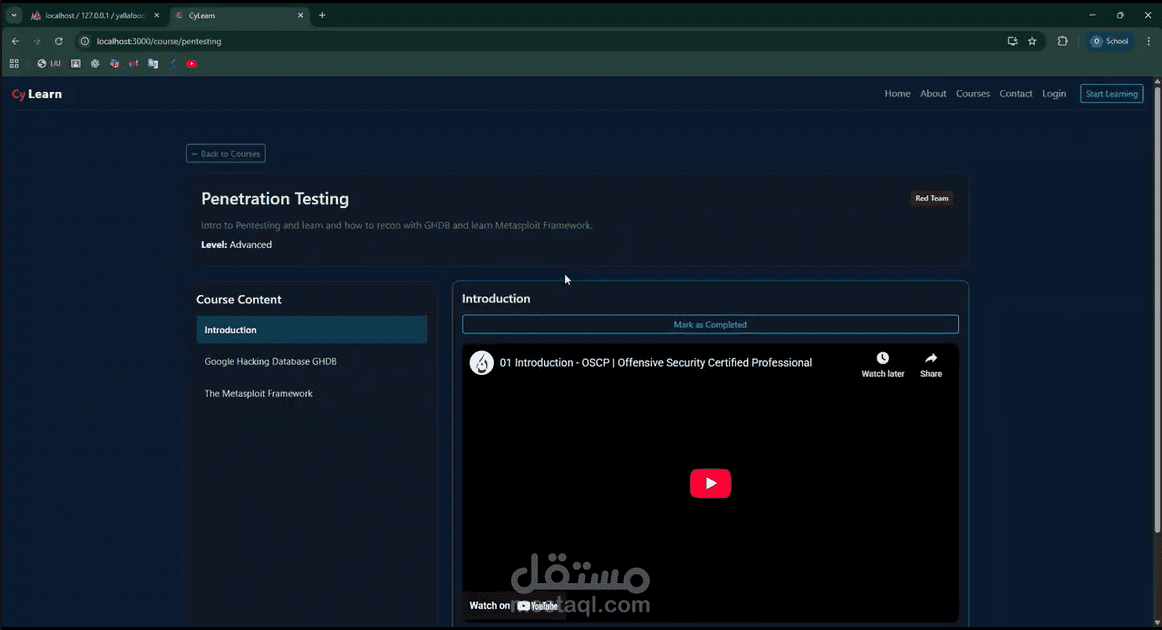Close the localhost phpMyAdmin tab
1162x630 pixels.
[x=156, y=15]
